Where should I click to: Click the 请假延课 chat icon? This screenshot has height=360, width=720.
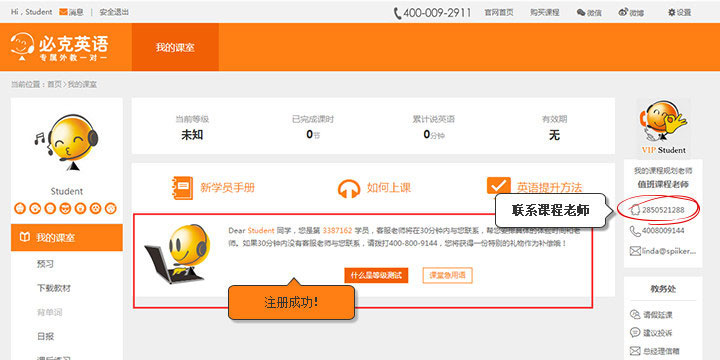[x=635, y=315]
